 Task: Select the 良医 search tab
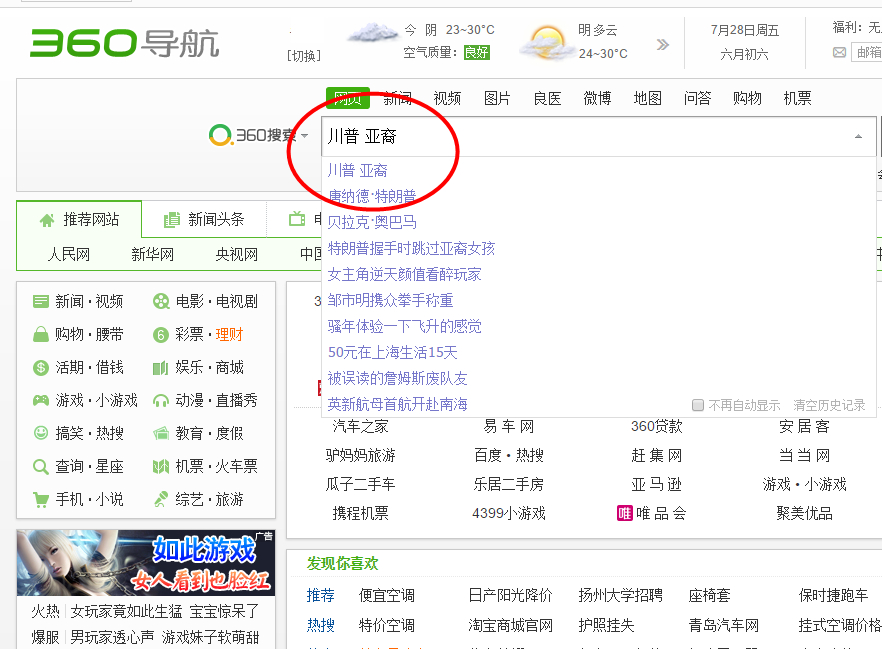click(547, 98)
